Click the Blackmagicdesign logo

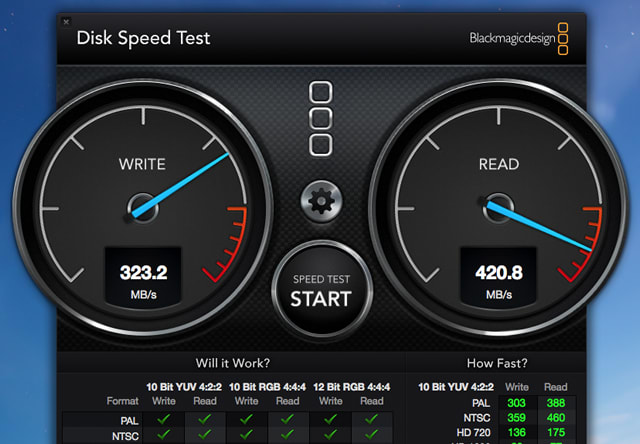519,39
